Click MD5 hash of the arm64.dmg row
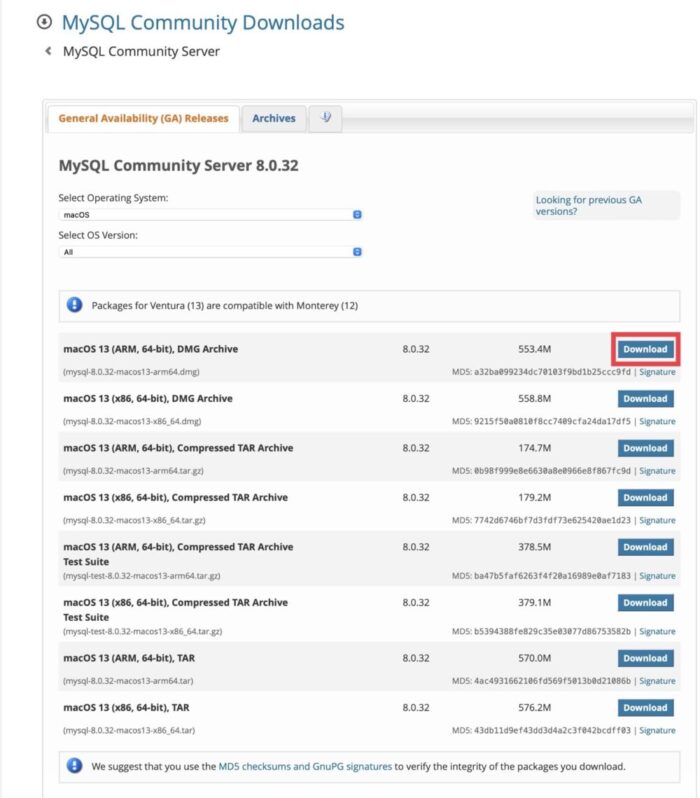 coord(552,372)
